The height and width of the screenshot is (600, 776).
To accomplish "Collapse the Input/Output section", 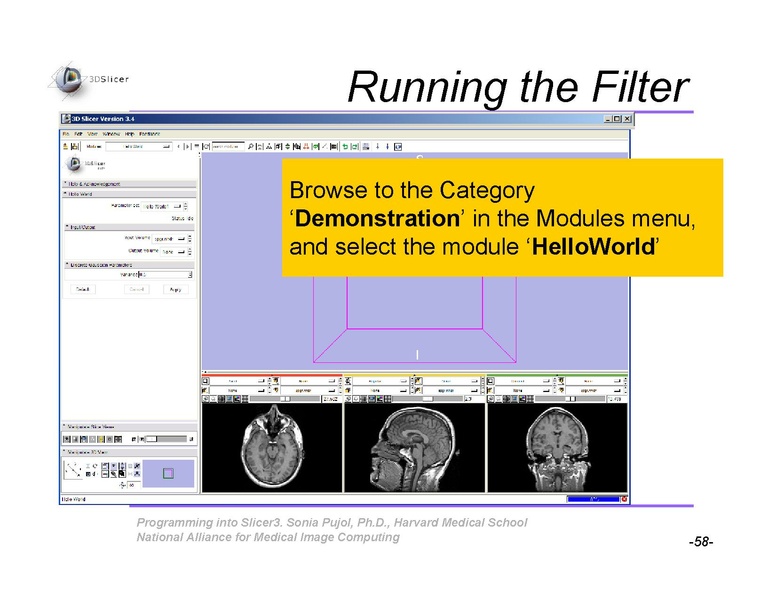I will pyautogui.click(x=130, y=227).
